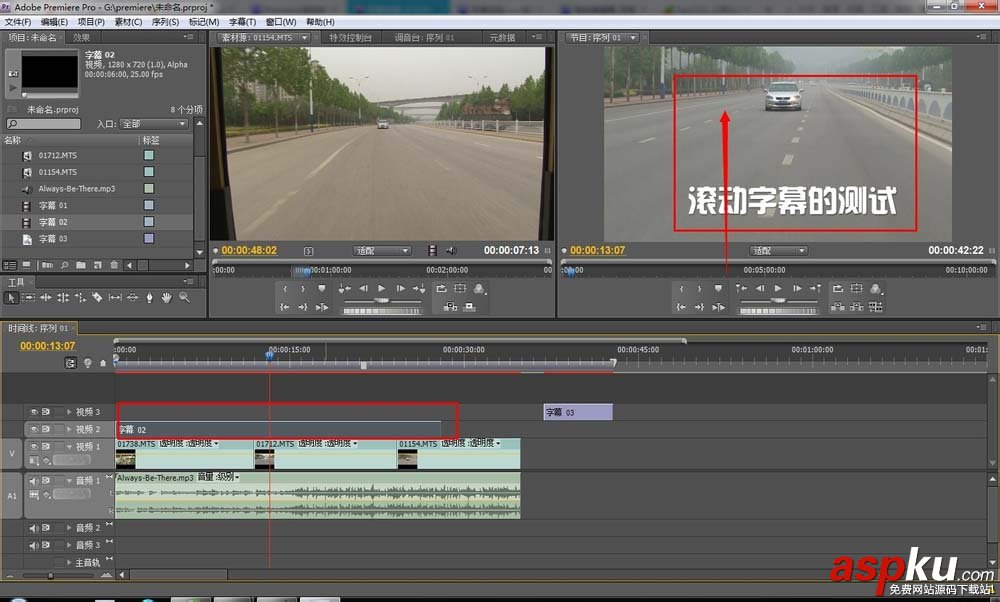Expand the 主音轨 master track
1000x602 pixels.
click(x=69, y=562)
